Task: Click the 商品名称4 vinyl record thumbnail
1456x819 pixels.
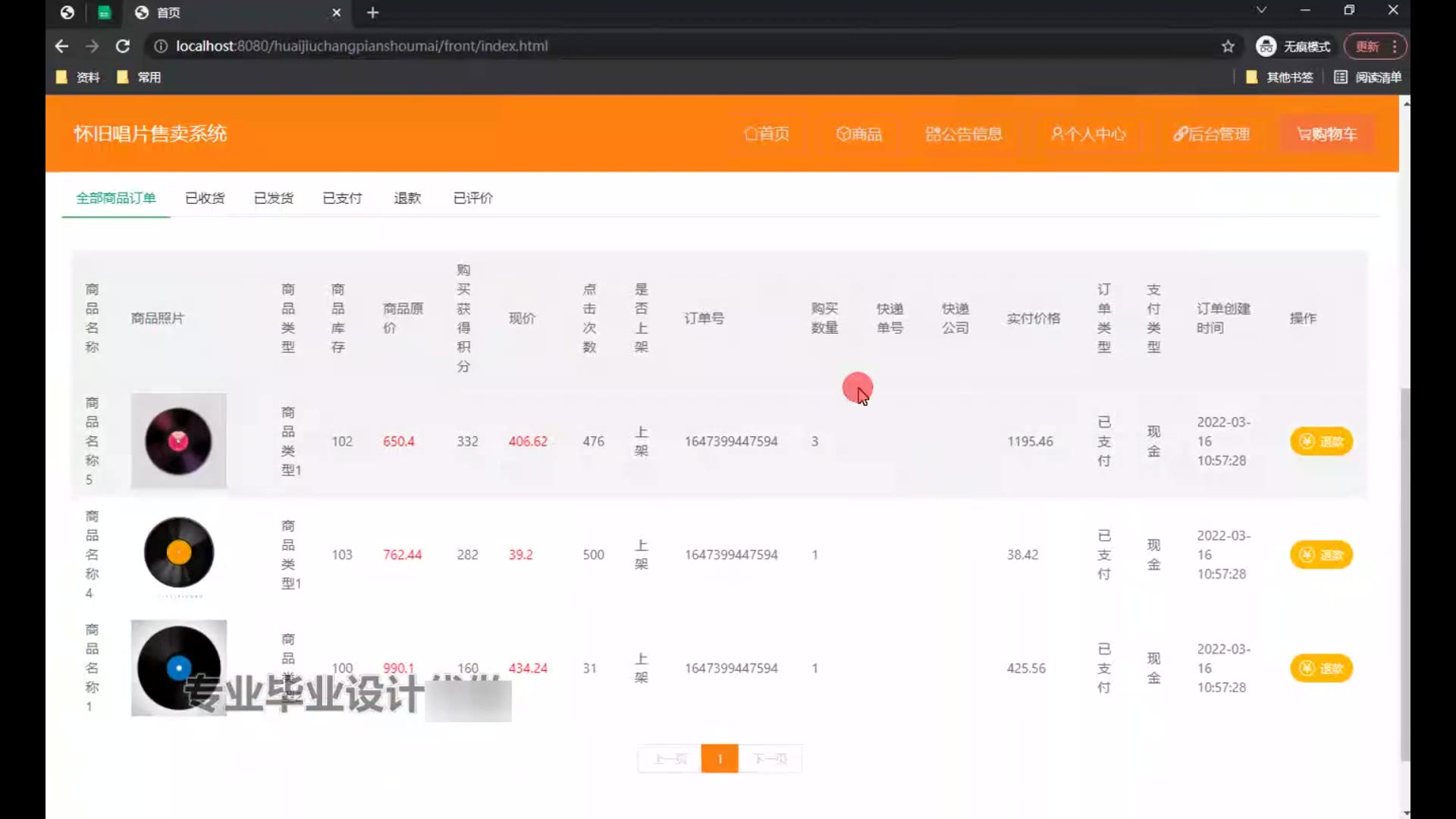Action: point(179,554)
